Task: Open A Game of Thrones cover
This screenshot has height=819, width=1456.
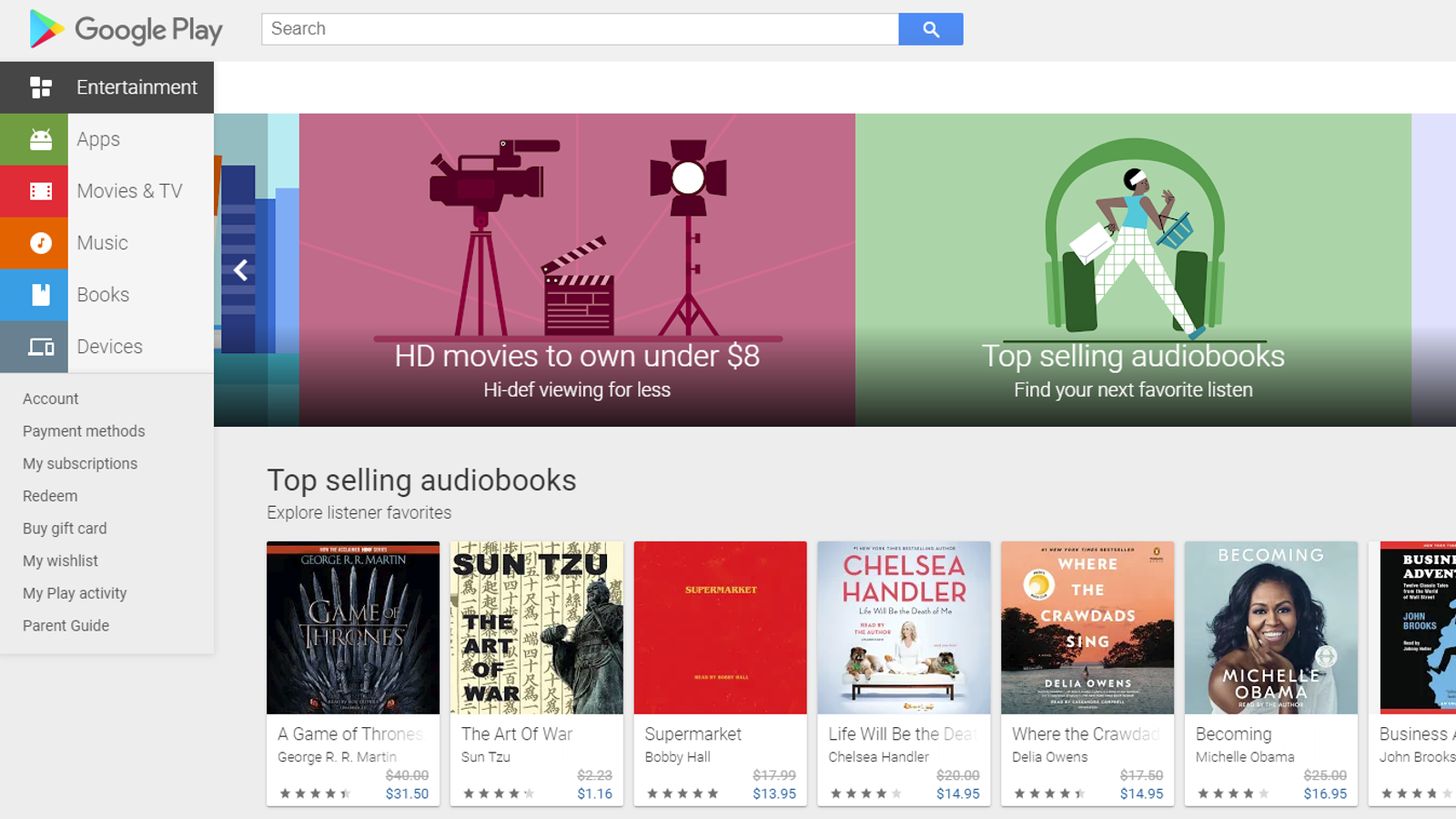Action: coord(353,628)
